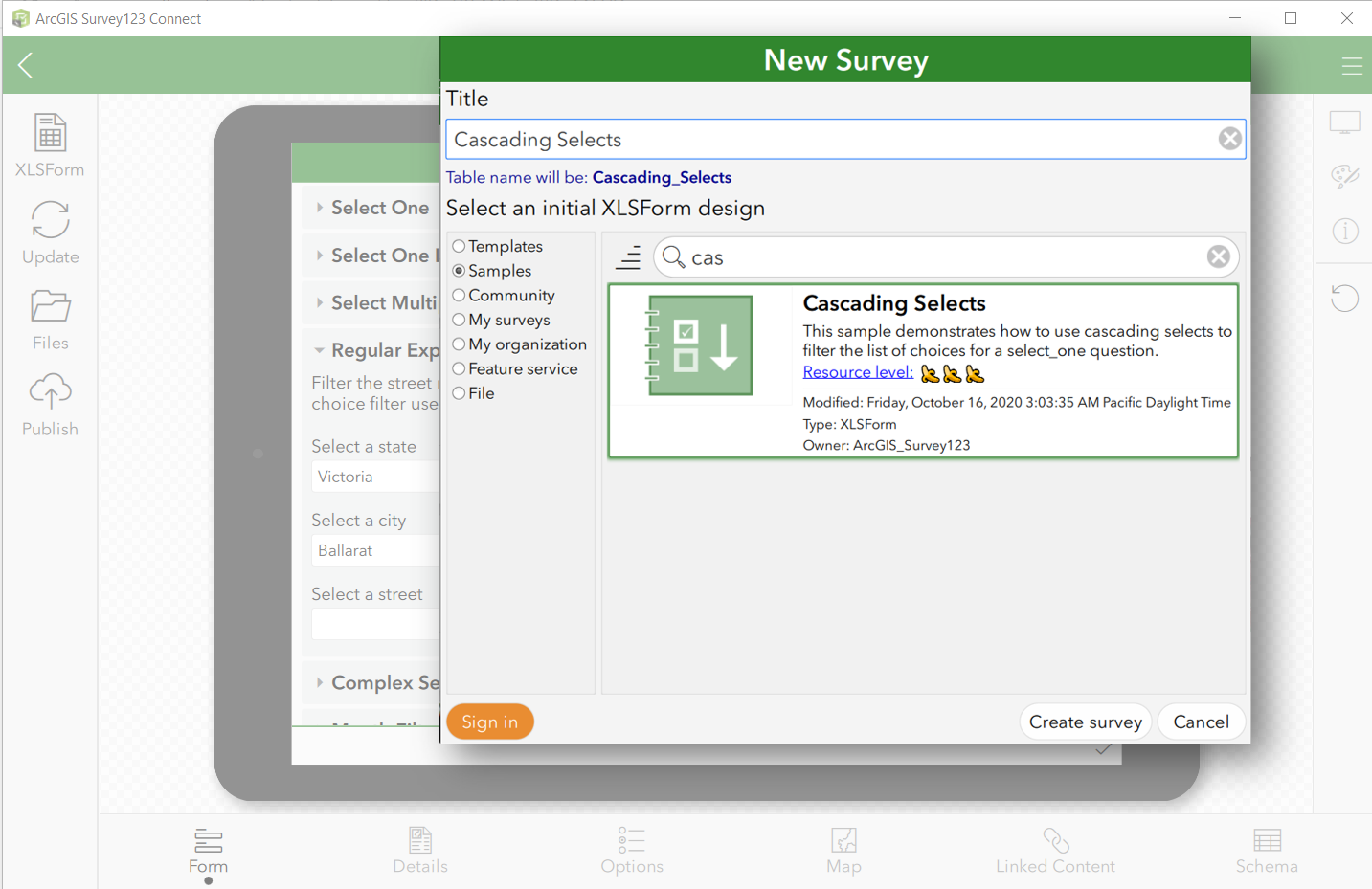Maximize the Survey123 Connect window
This screenshot has height=889, width=1372.
[1291, 18]
